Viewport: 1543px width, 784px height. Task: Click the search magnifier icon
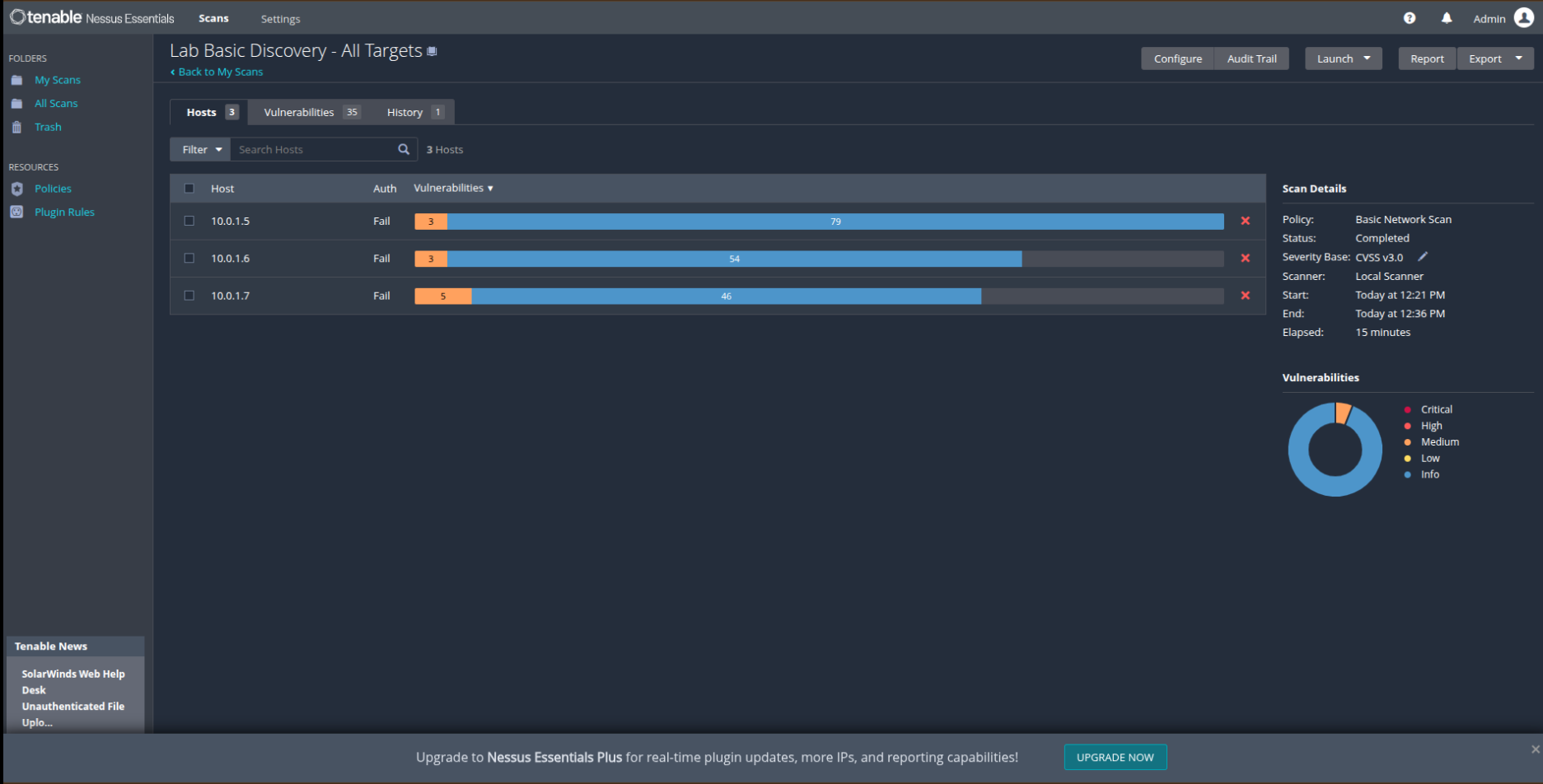[x=404, y=149]
